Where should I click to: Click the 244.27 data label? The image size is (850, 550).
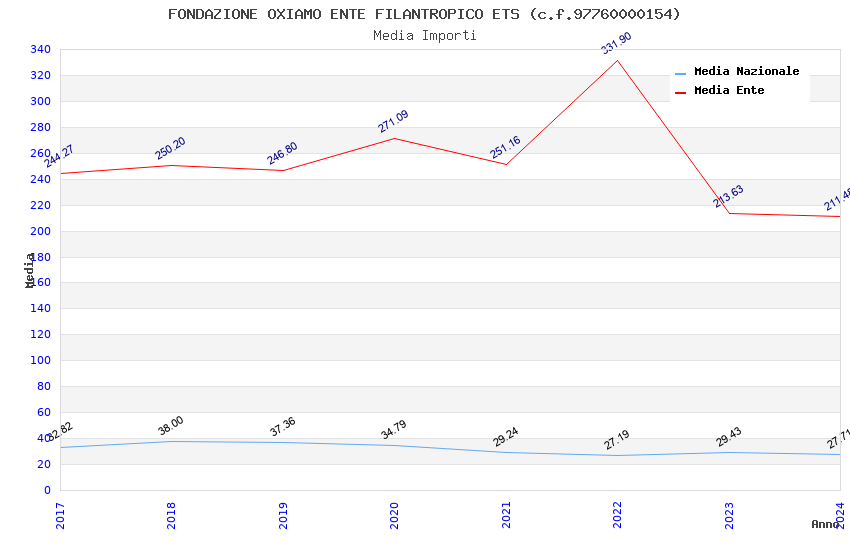(x=59, y=157)
